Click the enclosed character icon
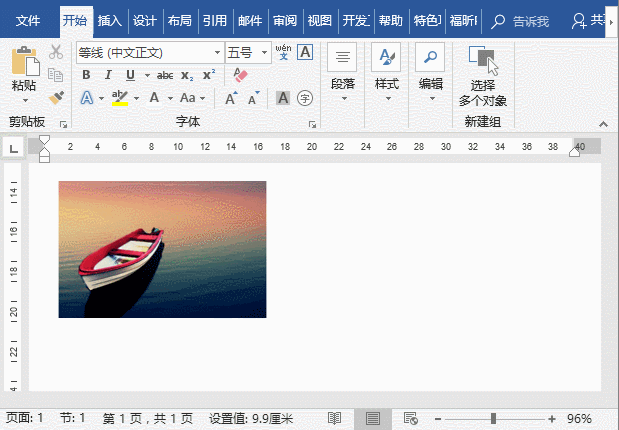This screenshot has height=430, width=619. [305, 97]
